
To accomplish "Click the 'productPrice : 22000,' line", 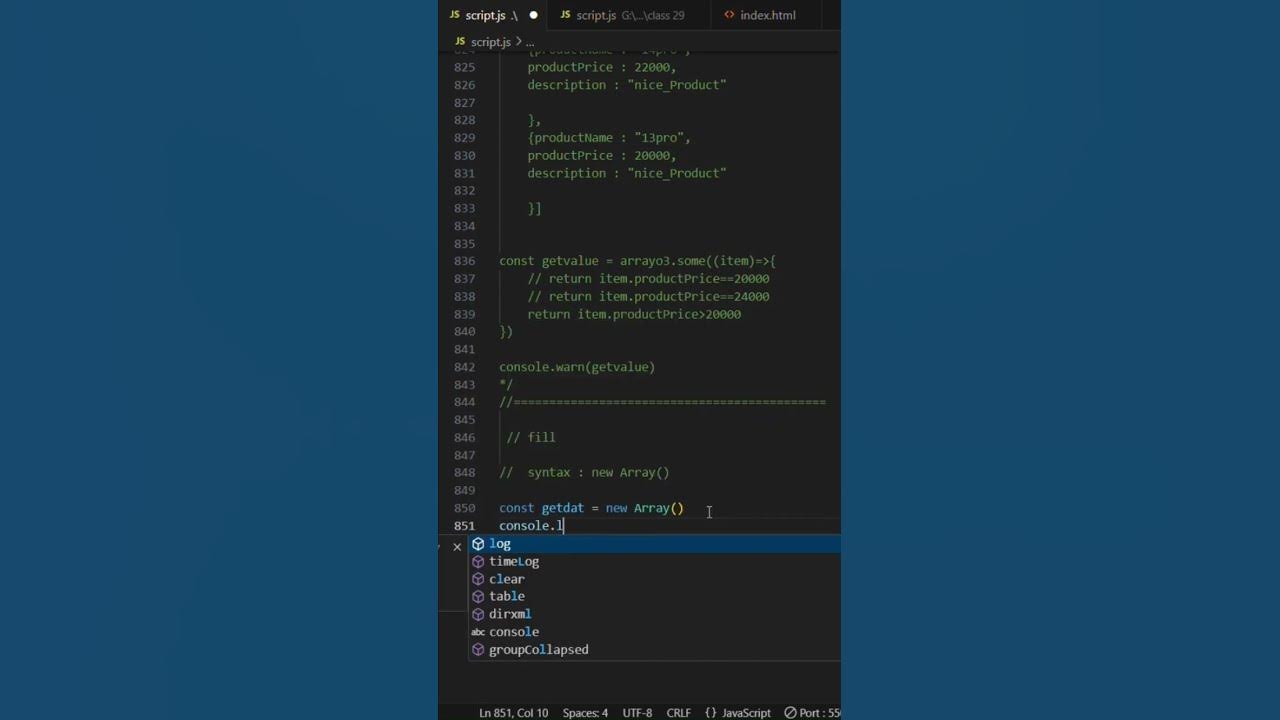I will [602, 67].
